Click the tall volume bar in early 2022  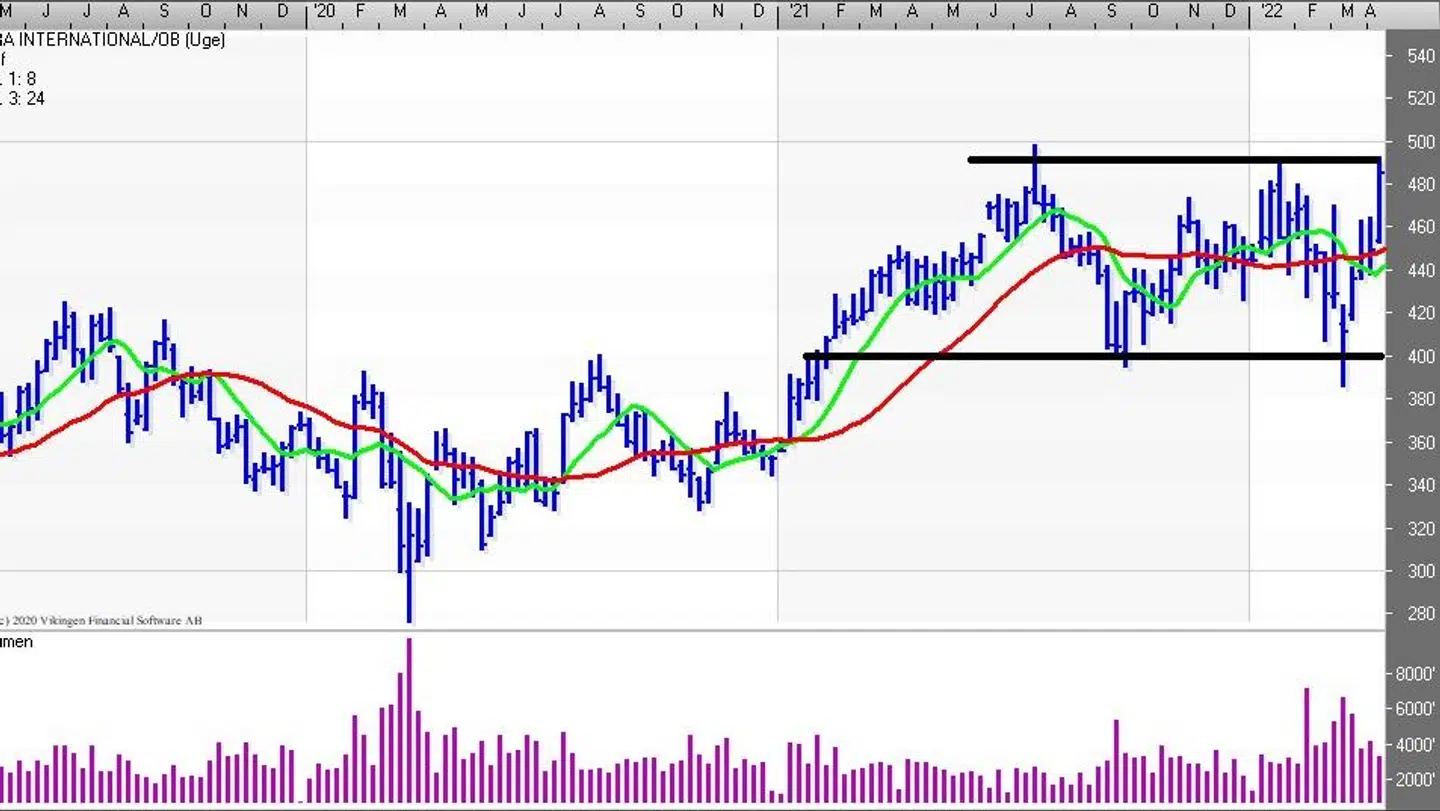pos(1306,745)
